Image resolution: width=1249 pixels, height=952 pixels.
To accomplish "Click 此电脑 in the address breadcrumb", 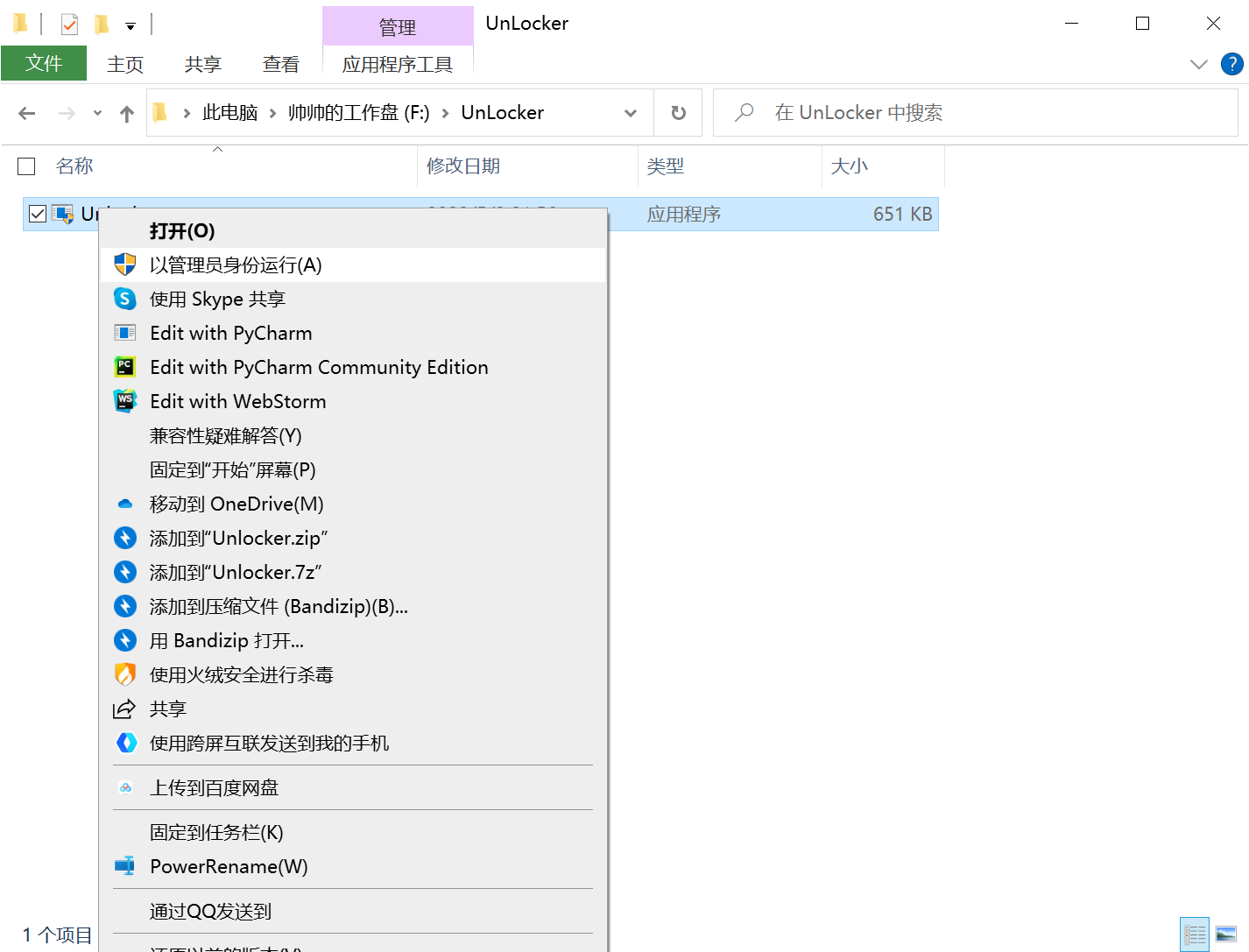I will click(x=230, y=113).
